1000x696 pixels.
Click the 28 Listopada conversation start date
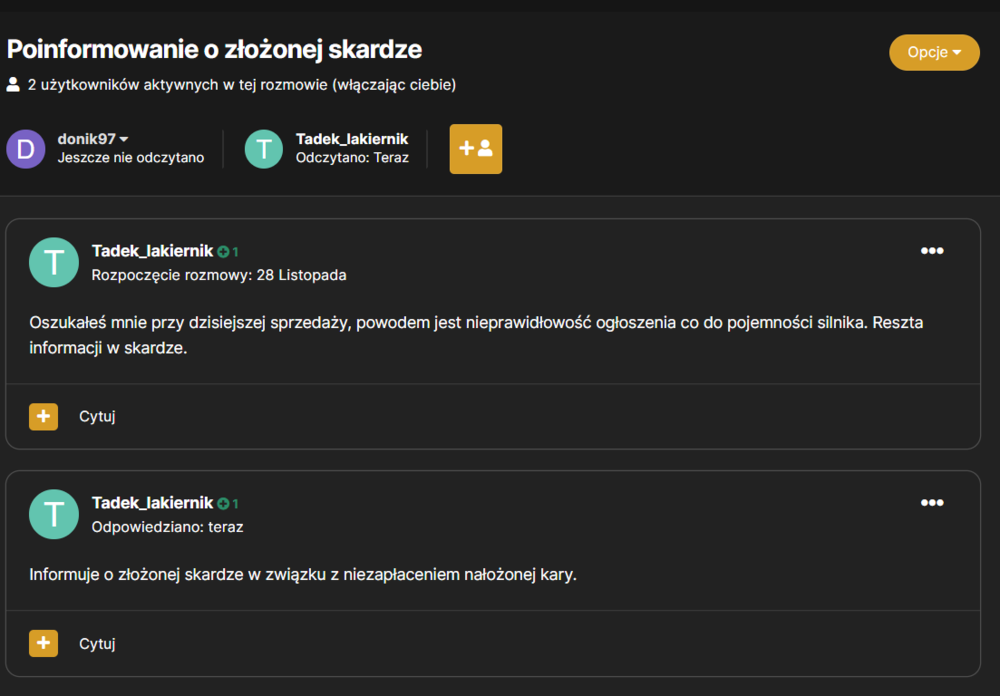pos(302,275)
